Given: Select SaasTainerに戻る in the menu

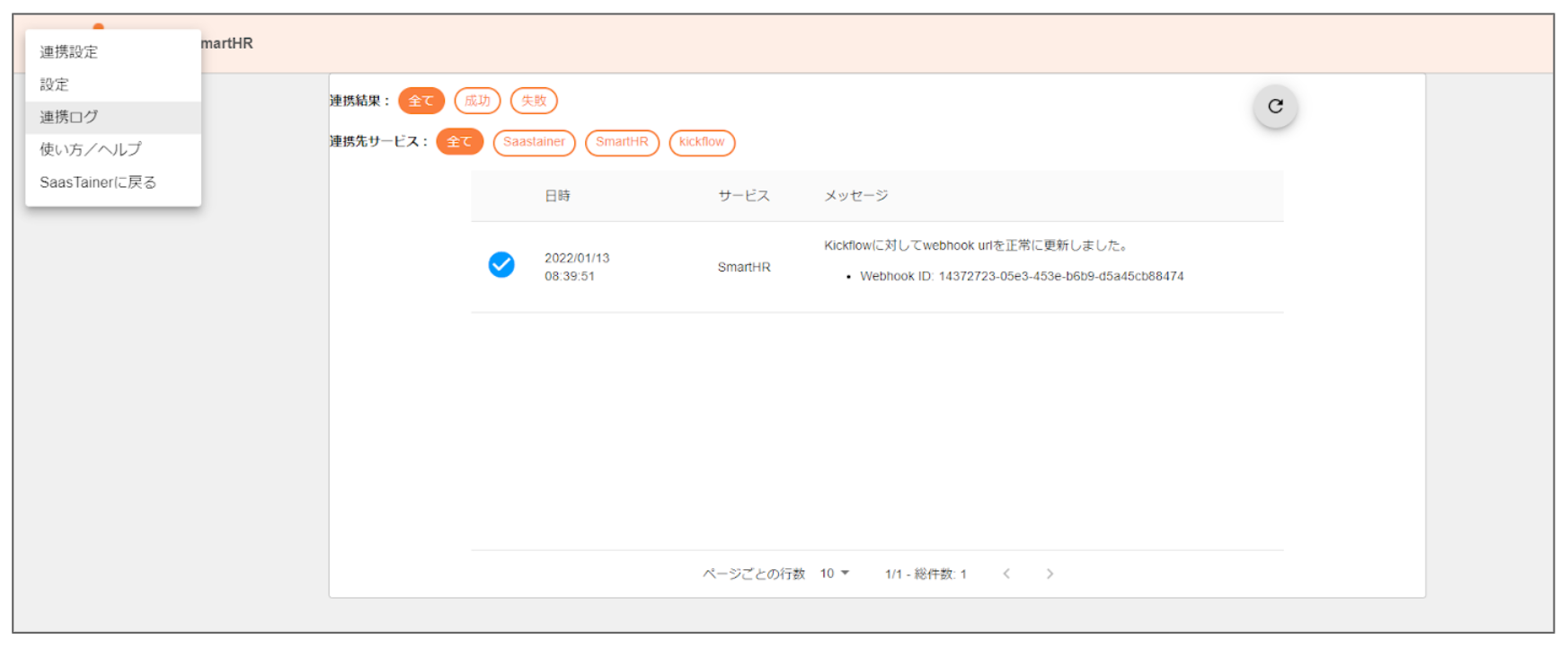Looking at the screenshot, I should click(113, 183).
